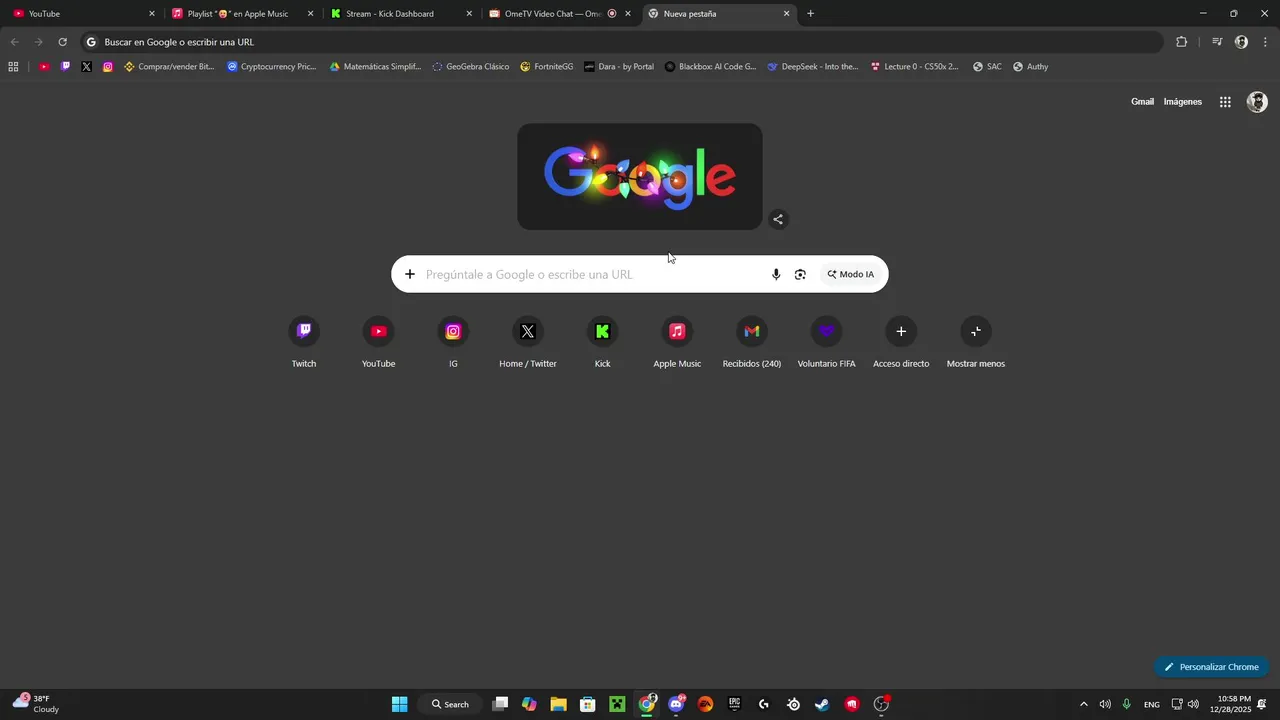Open the Chrome extensions puzzle icon
The height and width of the screenshot is (720, 1280).
tap(1181, 42)
